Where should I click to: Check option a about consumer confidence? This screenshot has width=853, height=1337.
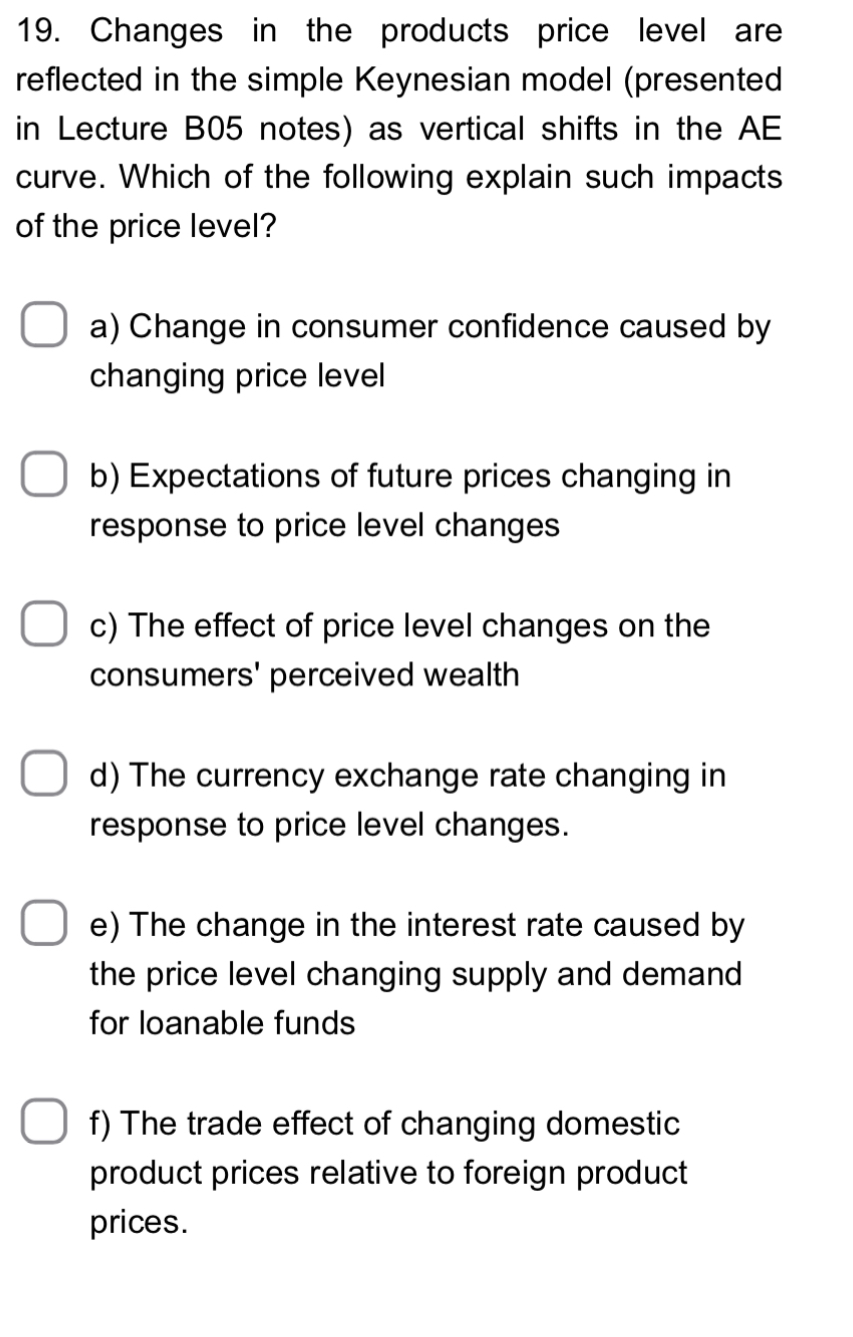[42, 326]
